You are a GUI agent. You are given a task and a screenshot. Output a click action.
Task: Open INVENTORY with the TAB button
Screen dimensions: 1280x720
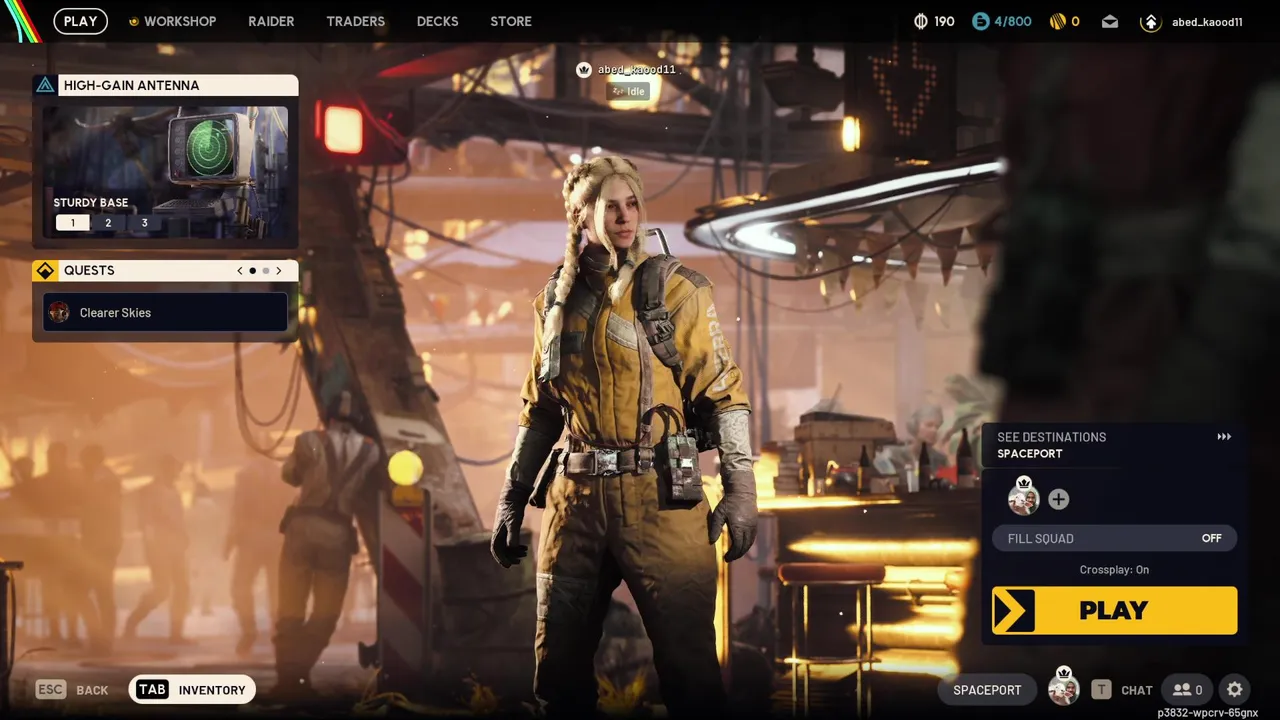pyautogui.click(x=193, y=690)
